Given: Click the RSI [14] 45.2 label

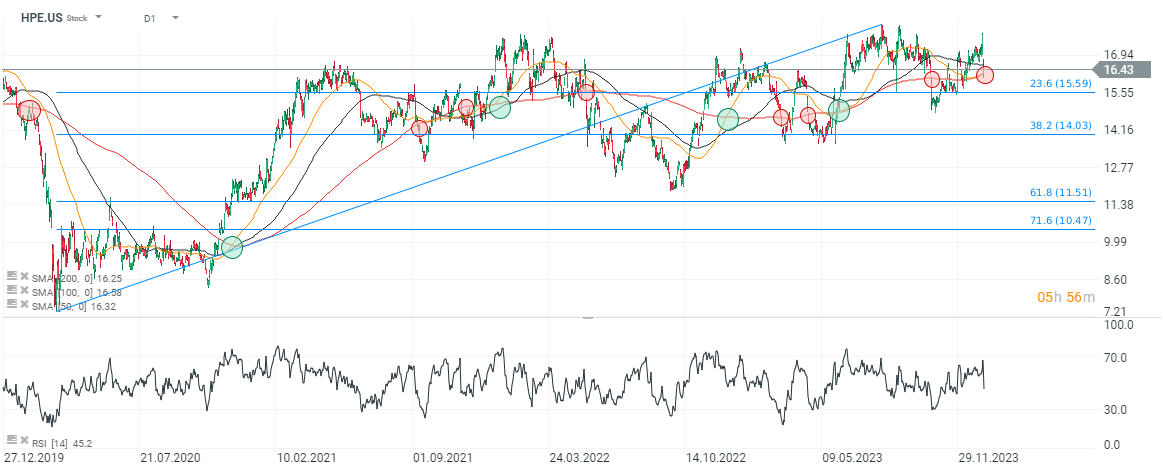Looking at the screenshot, I should click(x=62, y=443).
